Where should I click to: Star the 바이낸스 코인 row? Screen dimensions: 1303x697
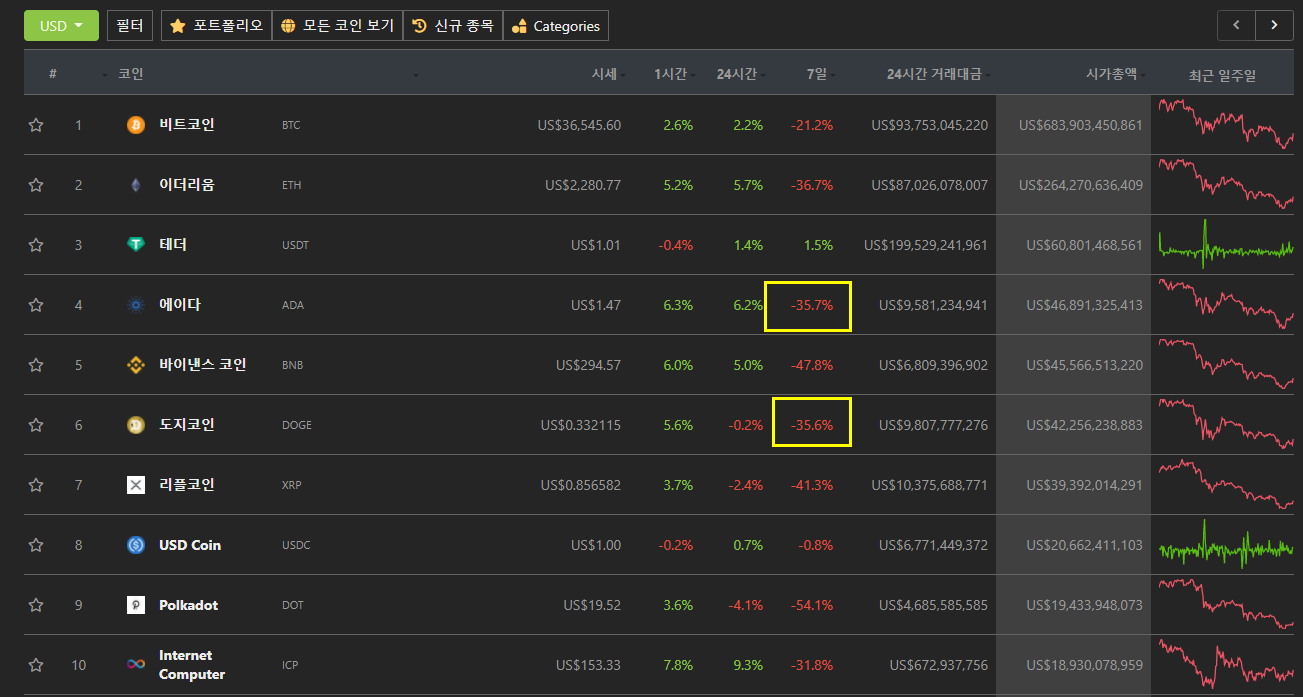click(x=36, y=365)
